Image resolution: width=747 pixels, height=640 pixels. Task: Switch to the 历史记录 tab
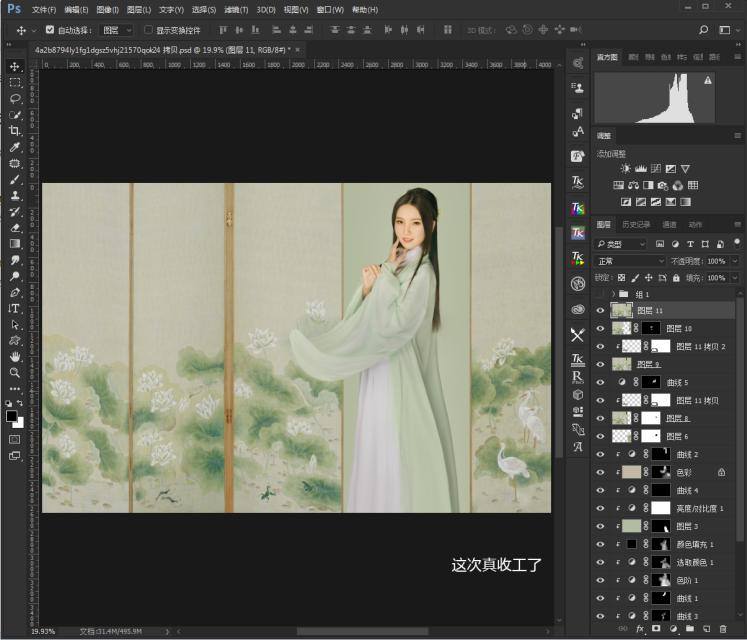pos(636,224)
